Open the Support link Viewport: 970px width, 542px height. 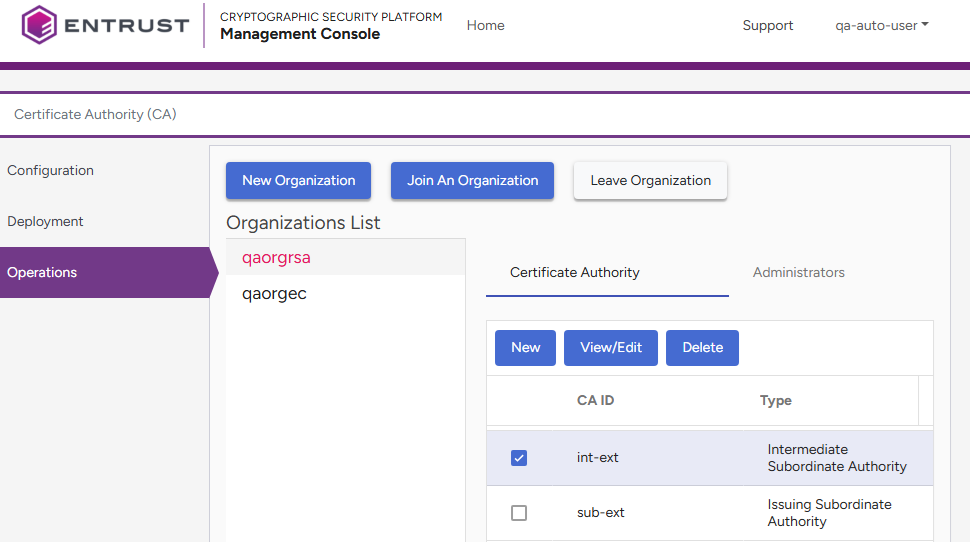(767, 26)
